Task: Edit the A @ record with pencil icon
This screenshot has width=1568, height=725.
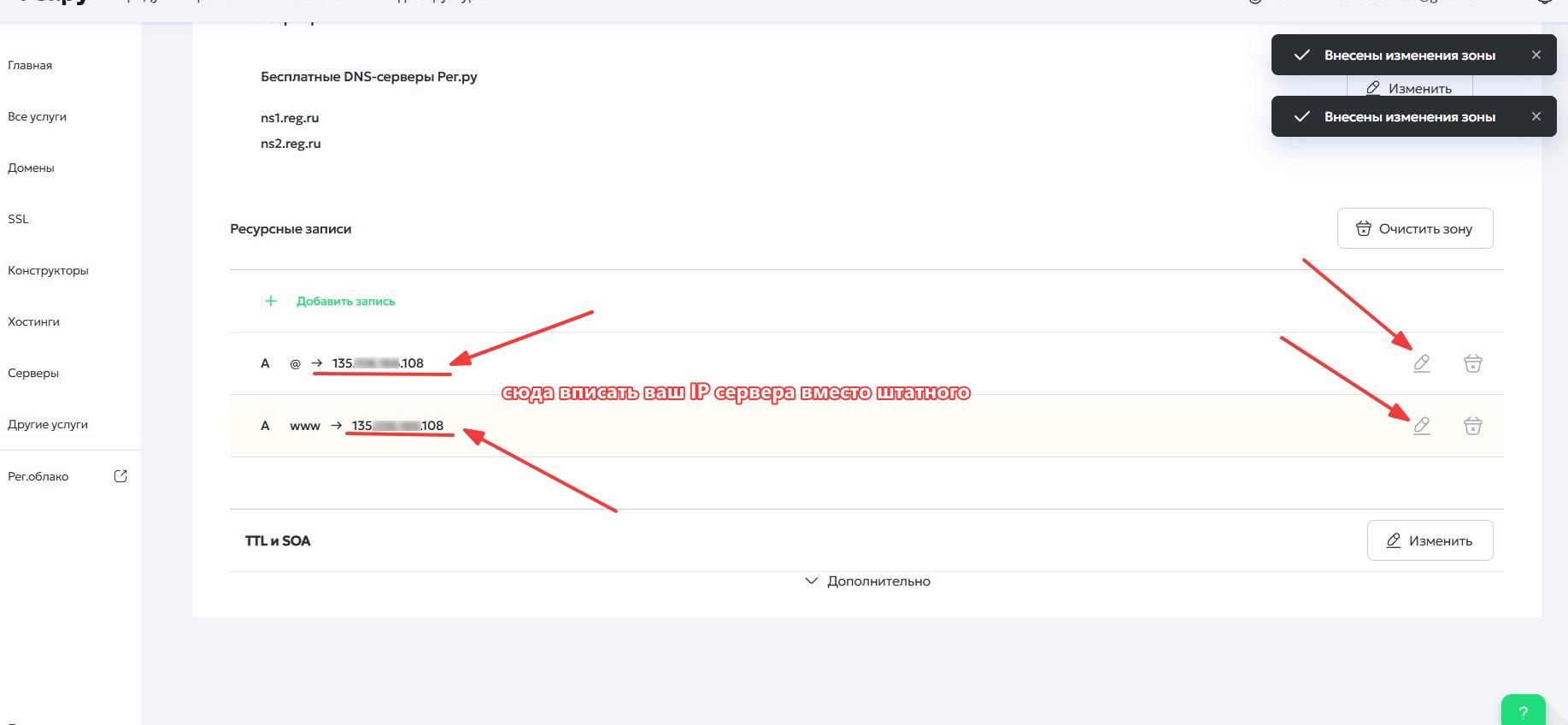Action: tap(1422, 363)
